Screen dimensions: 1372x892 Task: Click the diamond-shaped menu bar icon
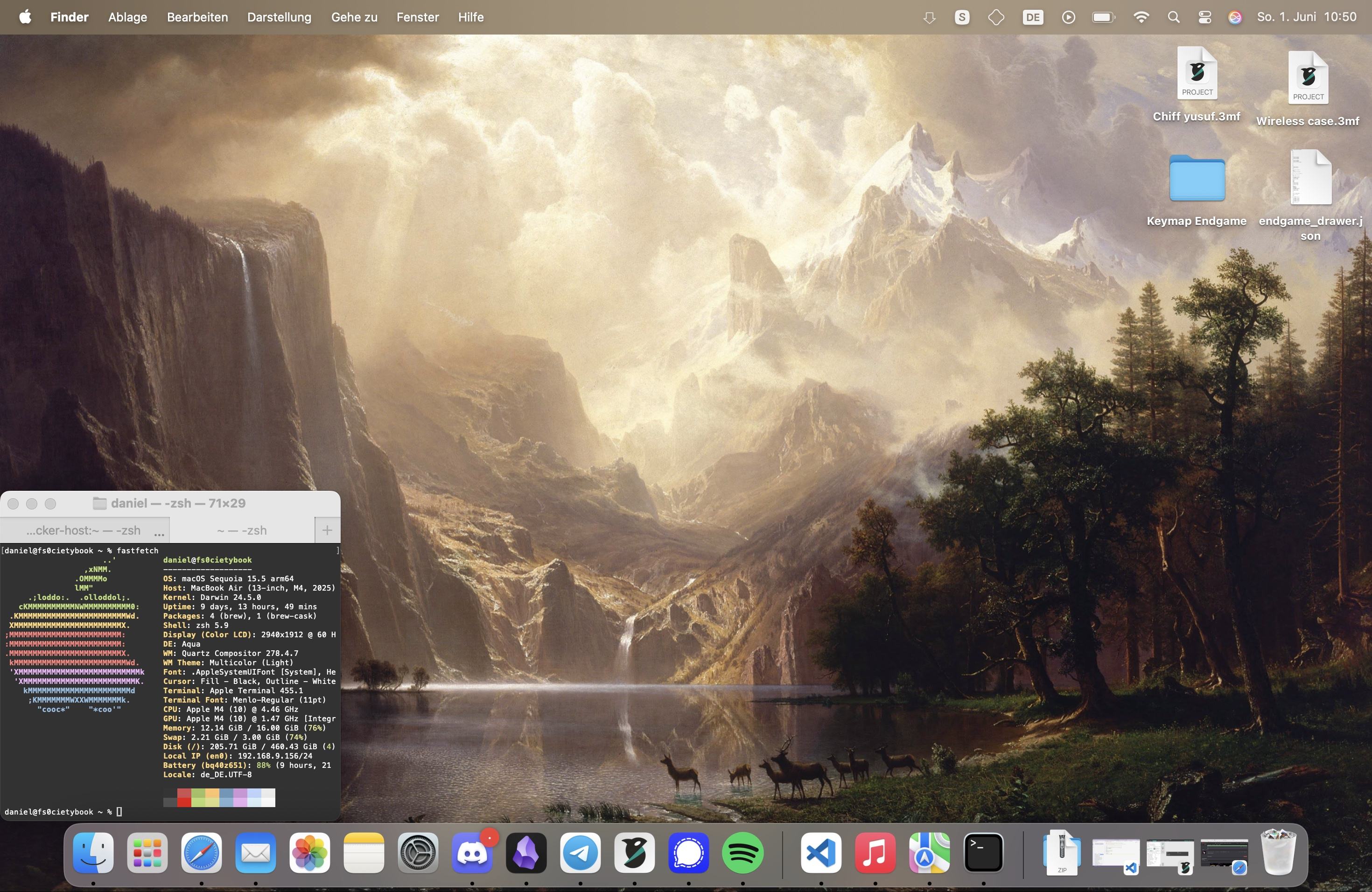tap(996, 17)
